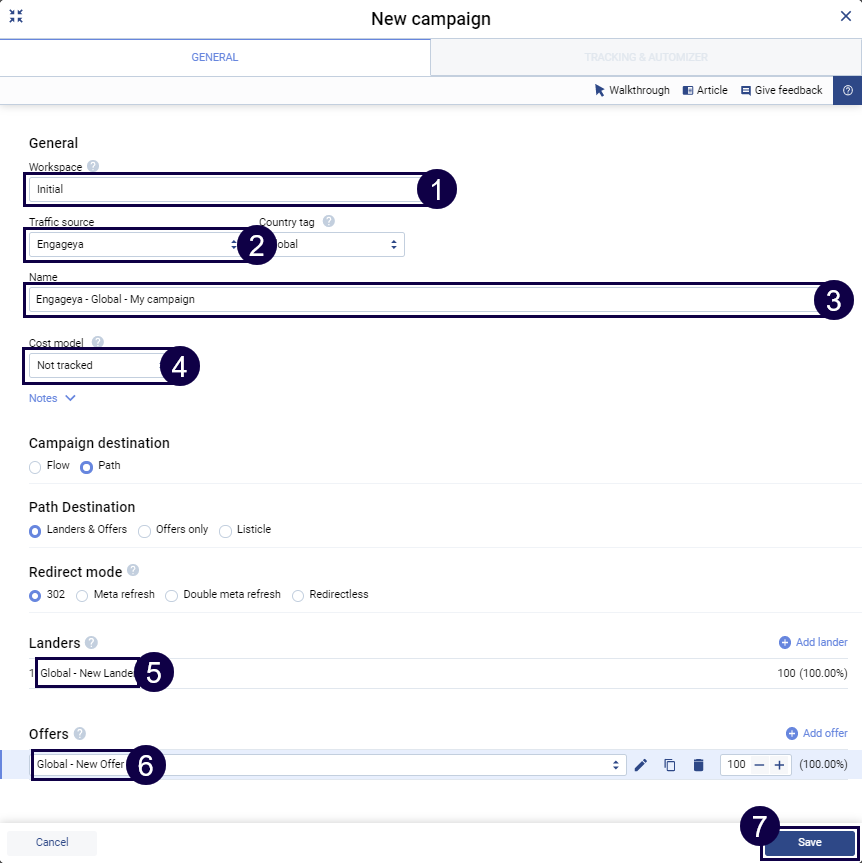
Task: Increase offer weight with plus button
Action: click(x=779, y=765)
